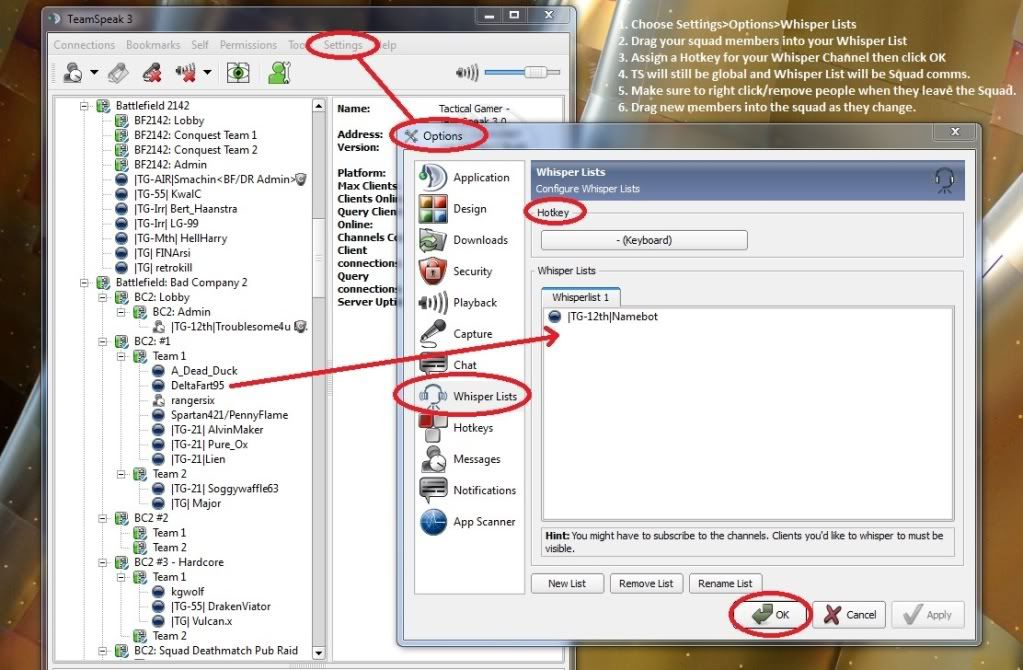
Task: Collapse the BC2: Lobby node
Action: point(102,297)
